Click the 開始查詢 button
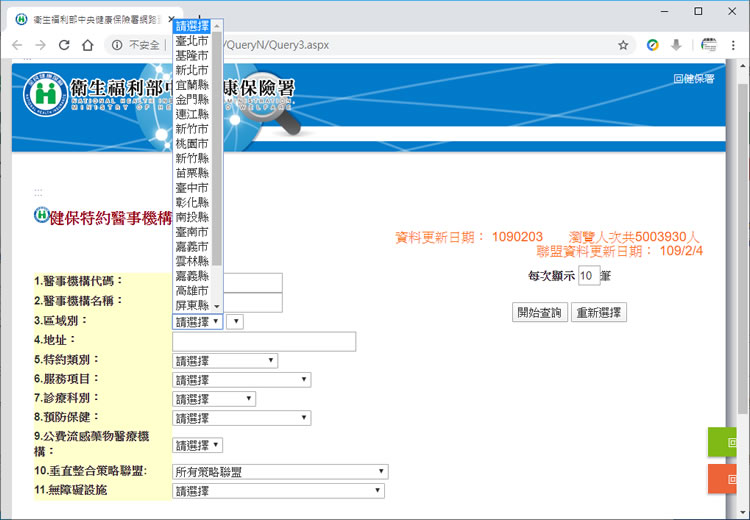This screenshot has width=750, height=520. [540, 312]
